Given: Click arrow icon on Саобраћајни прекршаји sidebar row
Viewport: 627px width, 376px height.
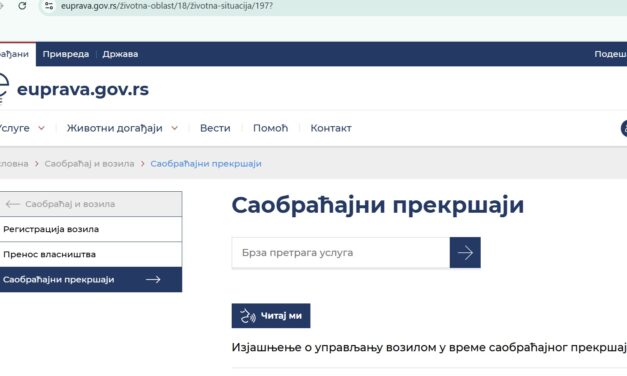Looking at the screenshot, I should (x=153, y=280).
